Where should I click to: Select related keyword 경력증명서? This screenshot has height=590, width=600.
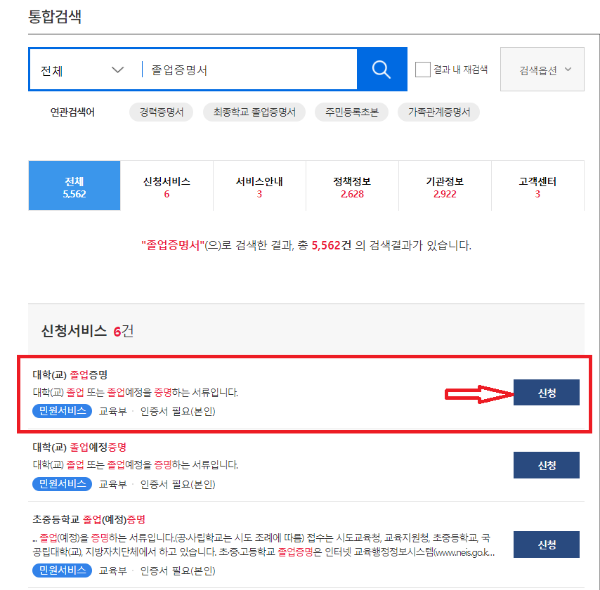click(x=161, y=112)
